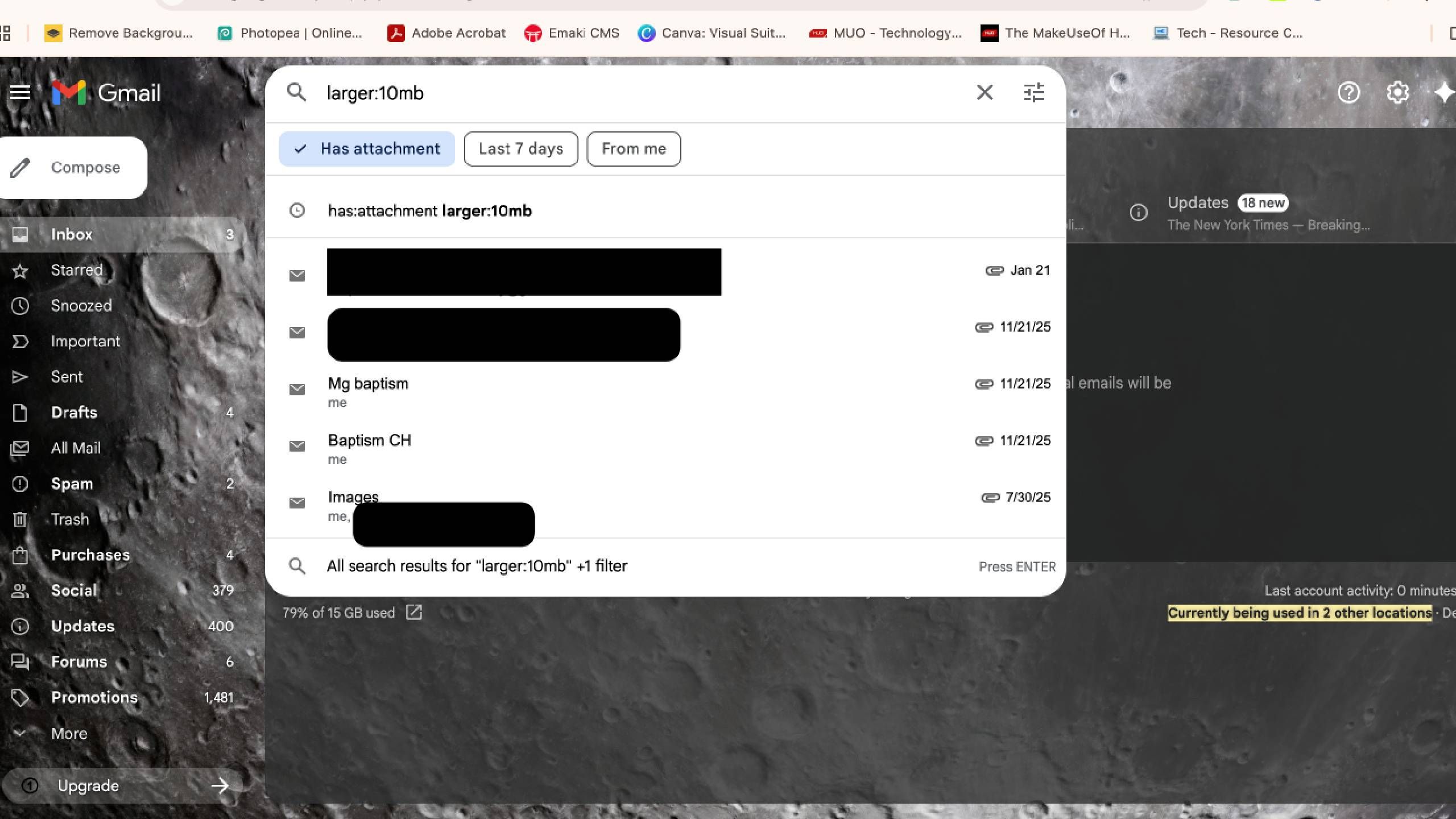Screen dimensions: 1456x819
Task: Click 'Currently being used in 2 other locations'
Action: pyautogui.click(x=1300, y=613)
